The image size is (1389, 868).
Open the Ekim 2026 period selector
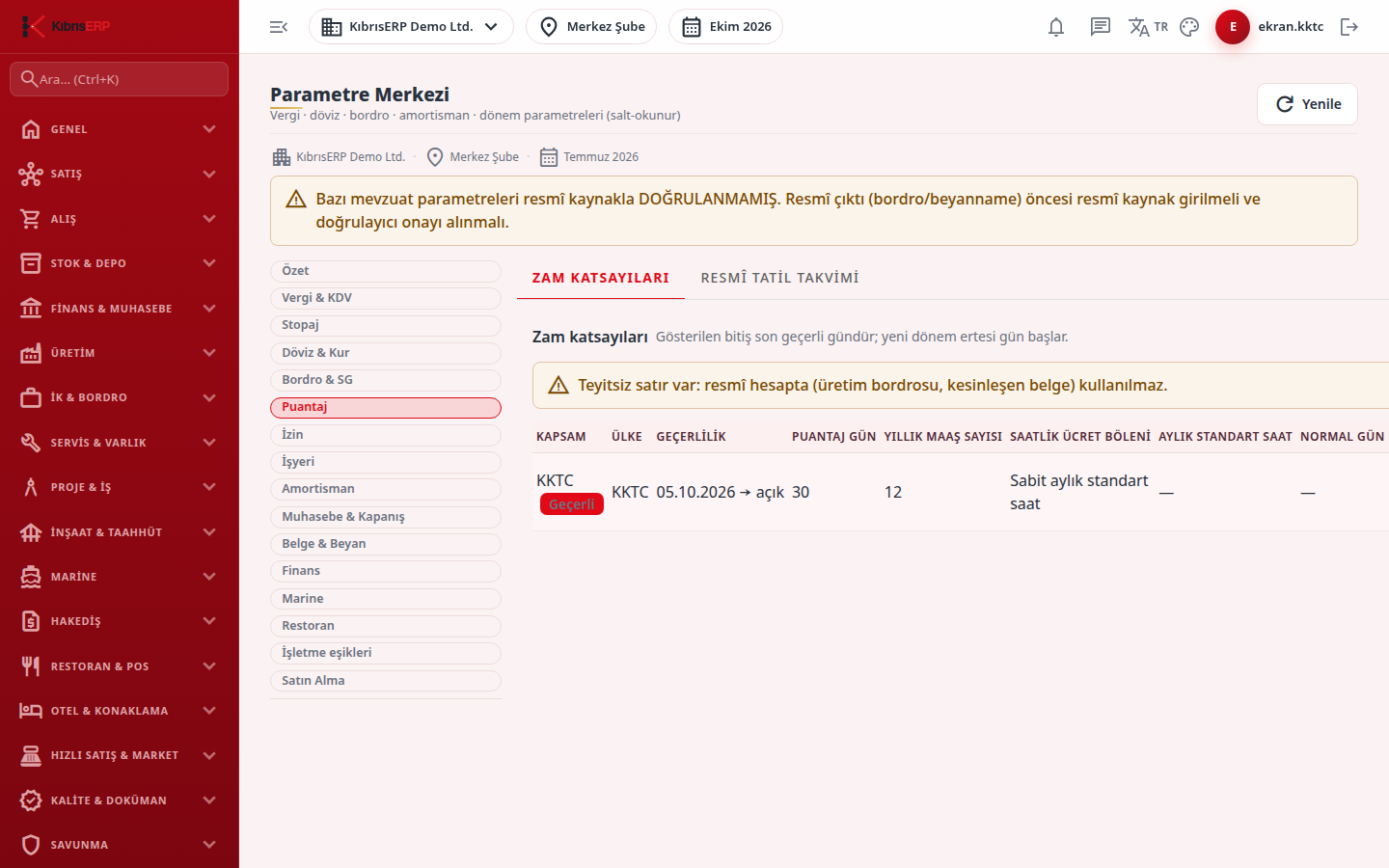click(x=725, y=27)
